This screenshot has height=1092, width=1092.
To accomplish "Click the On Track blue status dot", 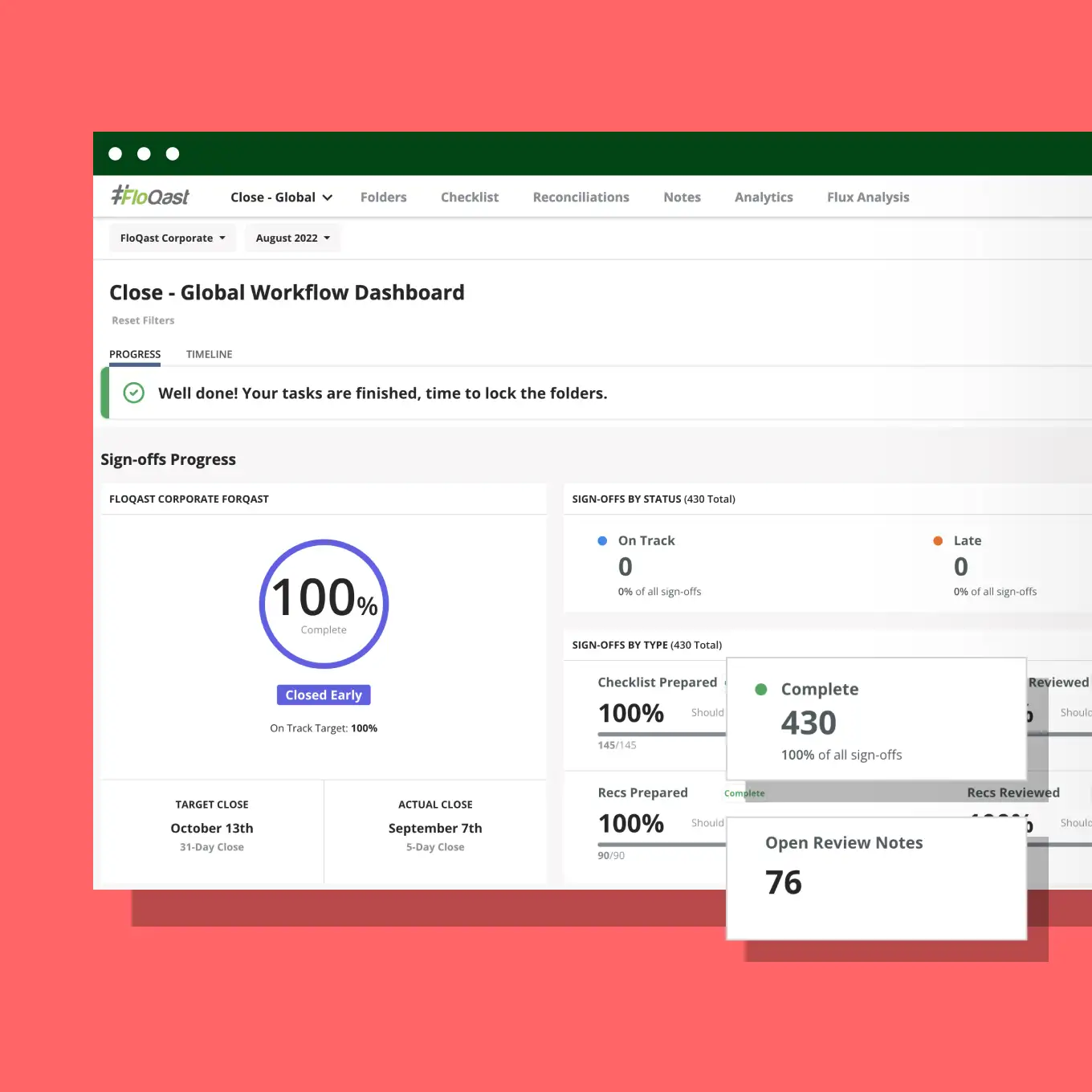I will coord(602,541).
